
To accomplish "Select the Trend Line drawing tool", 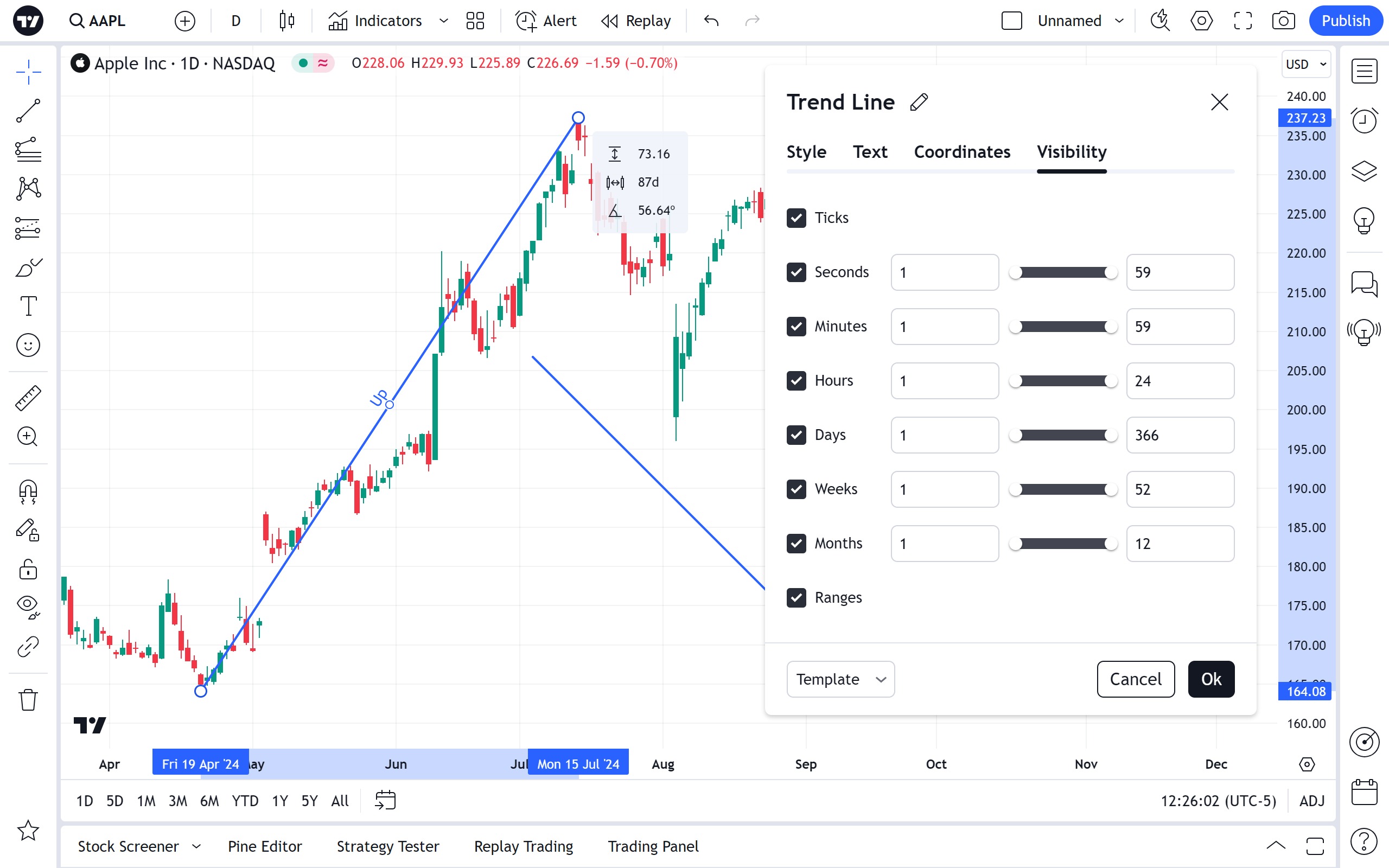I will [28, 110].
